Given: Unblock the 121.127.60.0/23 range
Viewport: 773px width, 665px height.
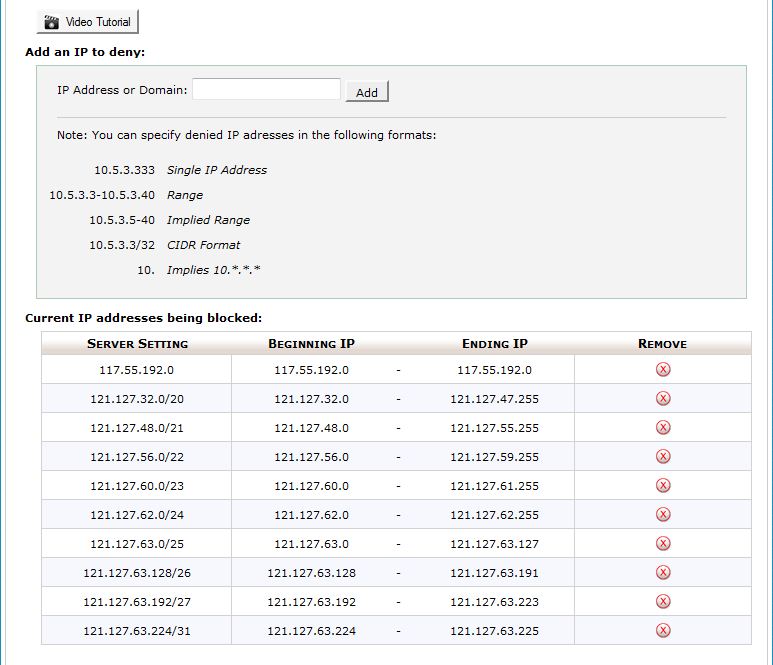Looking at the screenshot, I should [x=662, y=486].
